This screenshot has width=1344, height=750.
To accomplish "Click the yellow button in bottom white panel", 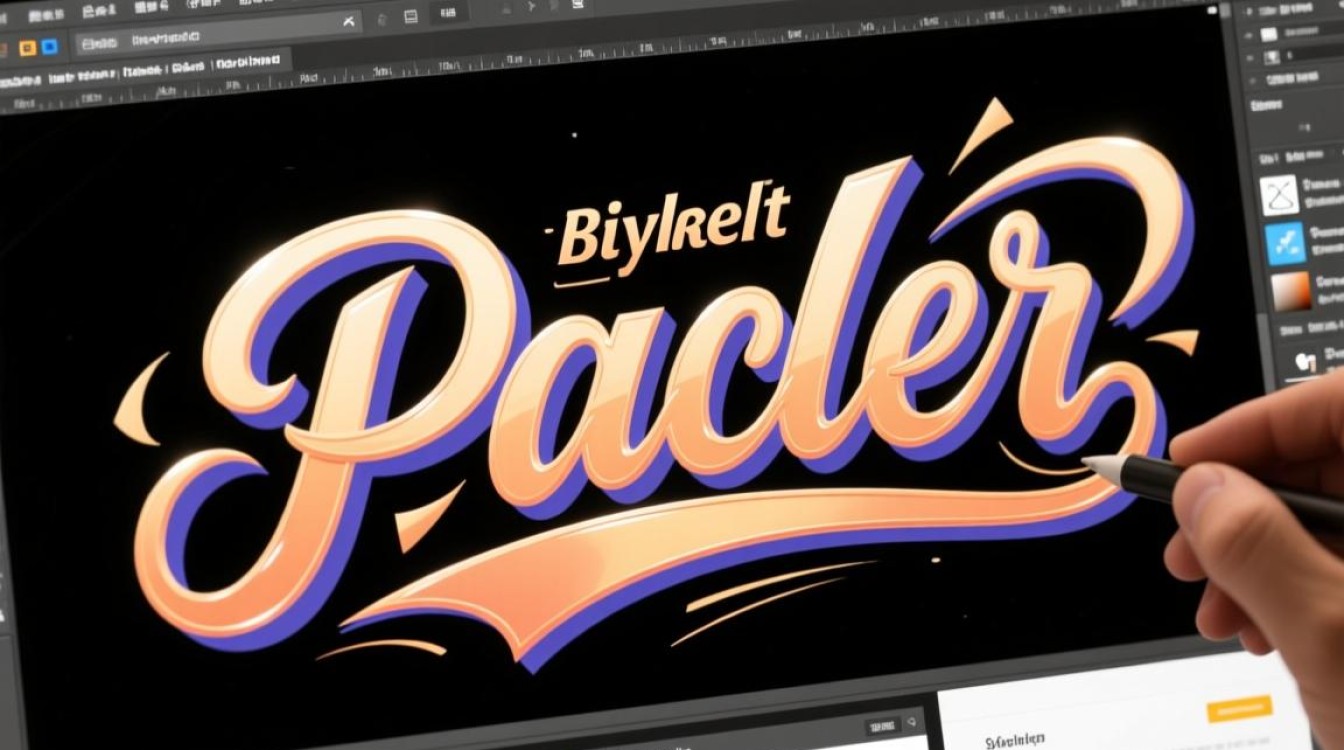I will tap(1239, 709).
